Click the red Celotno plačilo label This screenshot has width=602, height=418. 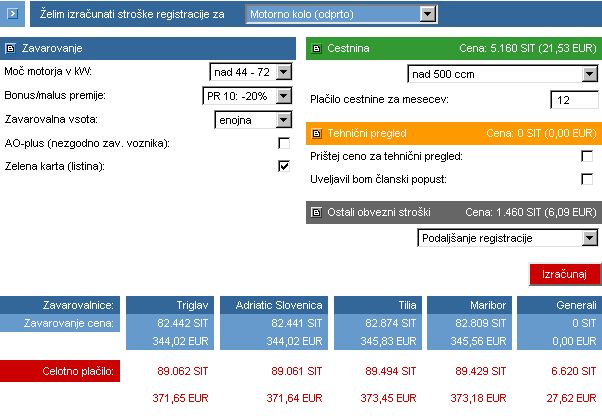(60, 371)
